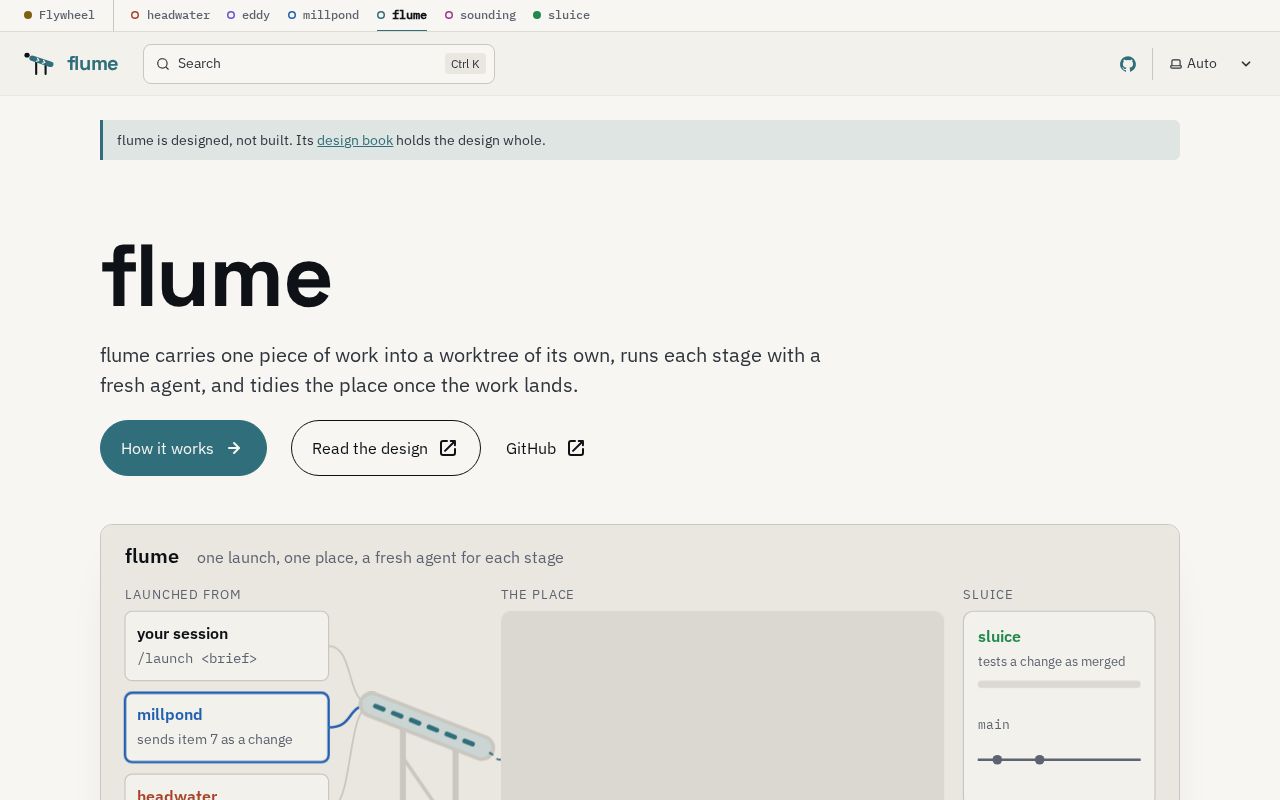Switch to the eddy tab
Screen dimensions: 1280x800
point(248,15)
